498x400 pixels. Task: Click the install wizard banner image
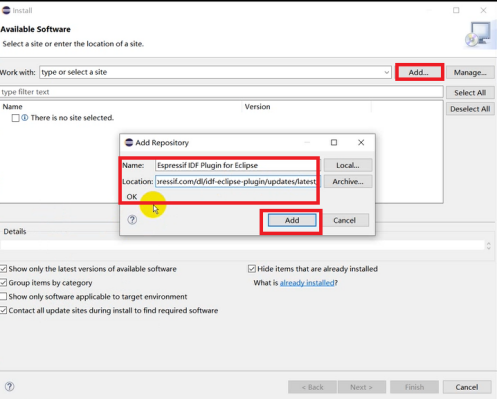480,35
